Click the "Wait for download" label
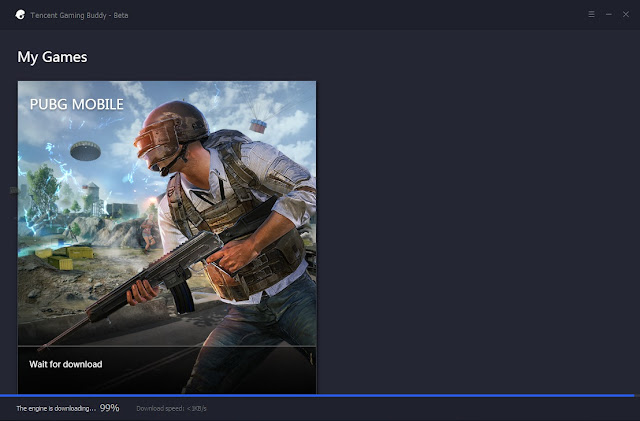 [66, 364]
